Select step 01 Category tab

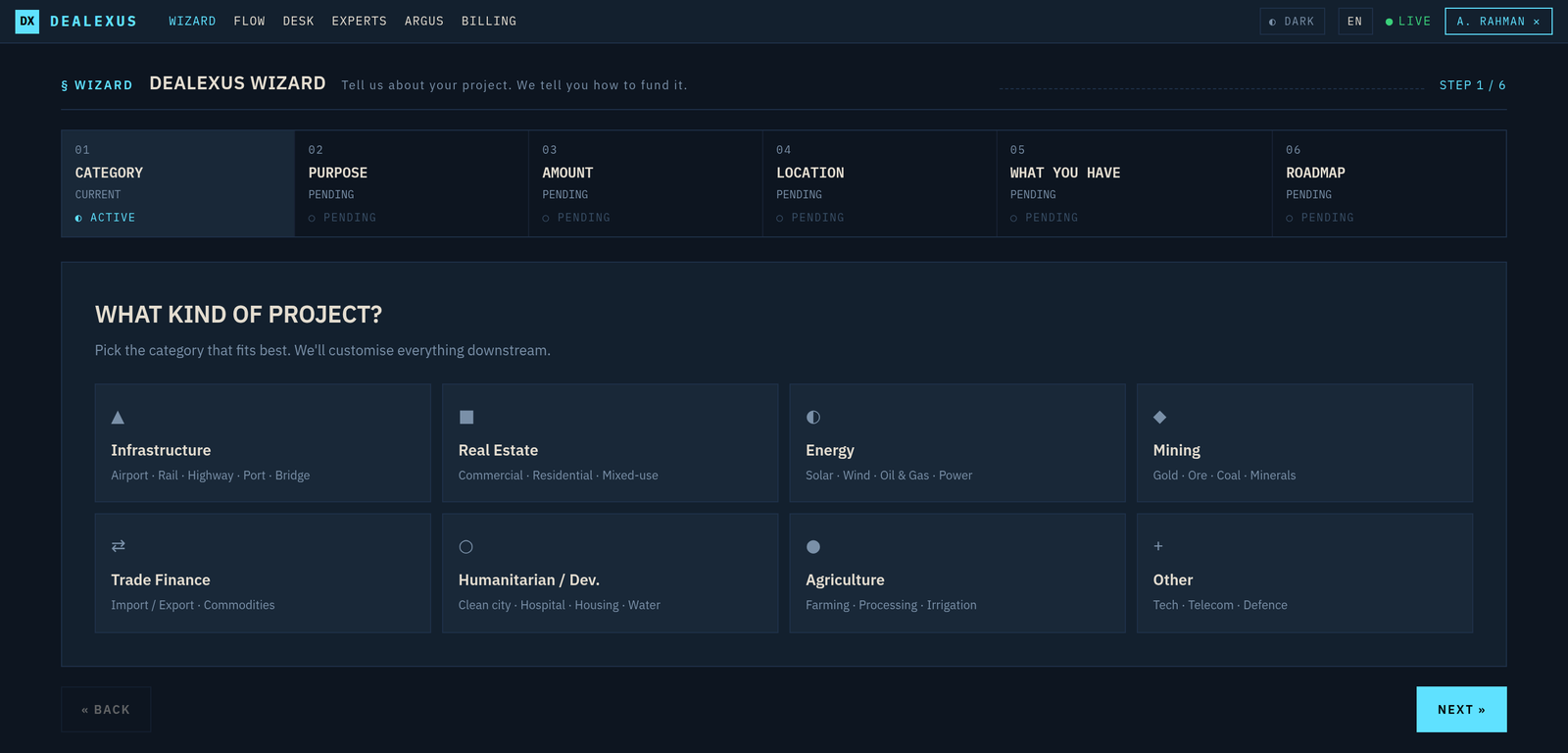[178, 183]
